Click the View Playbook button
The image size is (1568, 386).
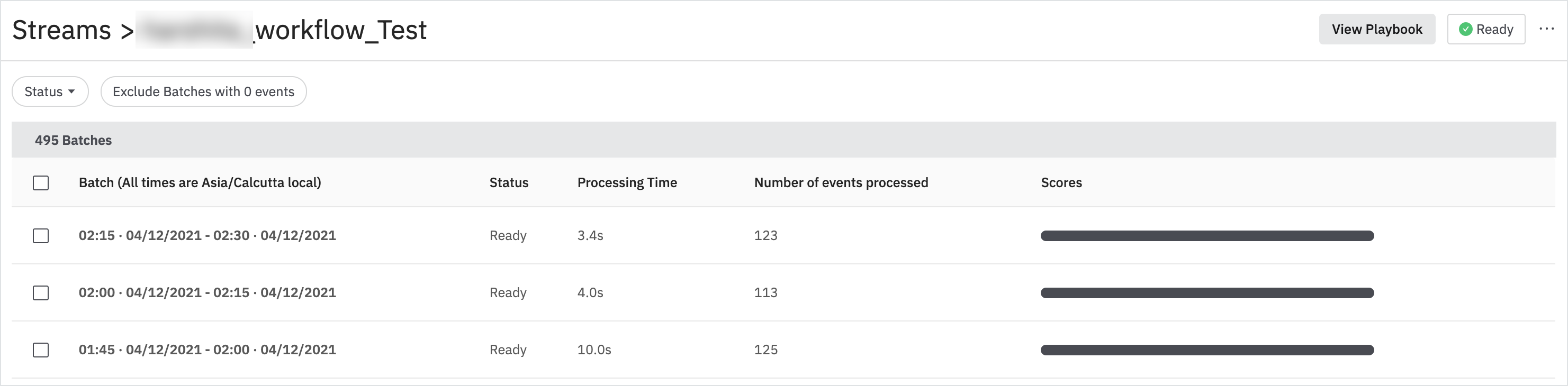[1376, 29]
